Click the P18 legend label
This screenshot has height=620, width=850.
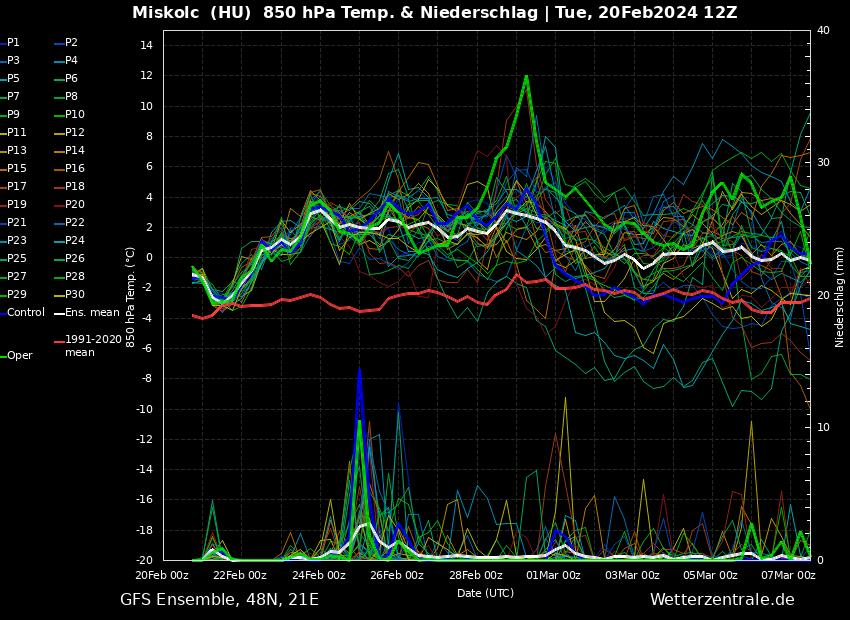74,187
